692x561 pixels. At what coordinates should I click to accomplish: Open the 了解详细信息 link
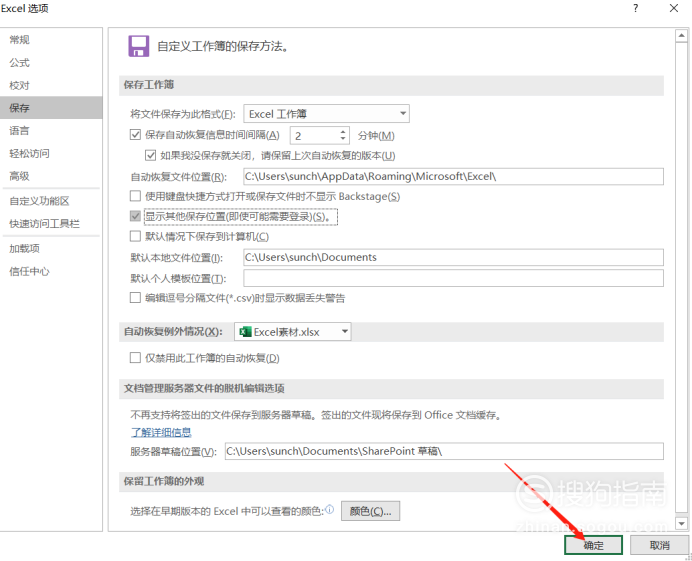click(x=161, y=432)
